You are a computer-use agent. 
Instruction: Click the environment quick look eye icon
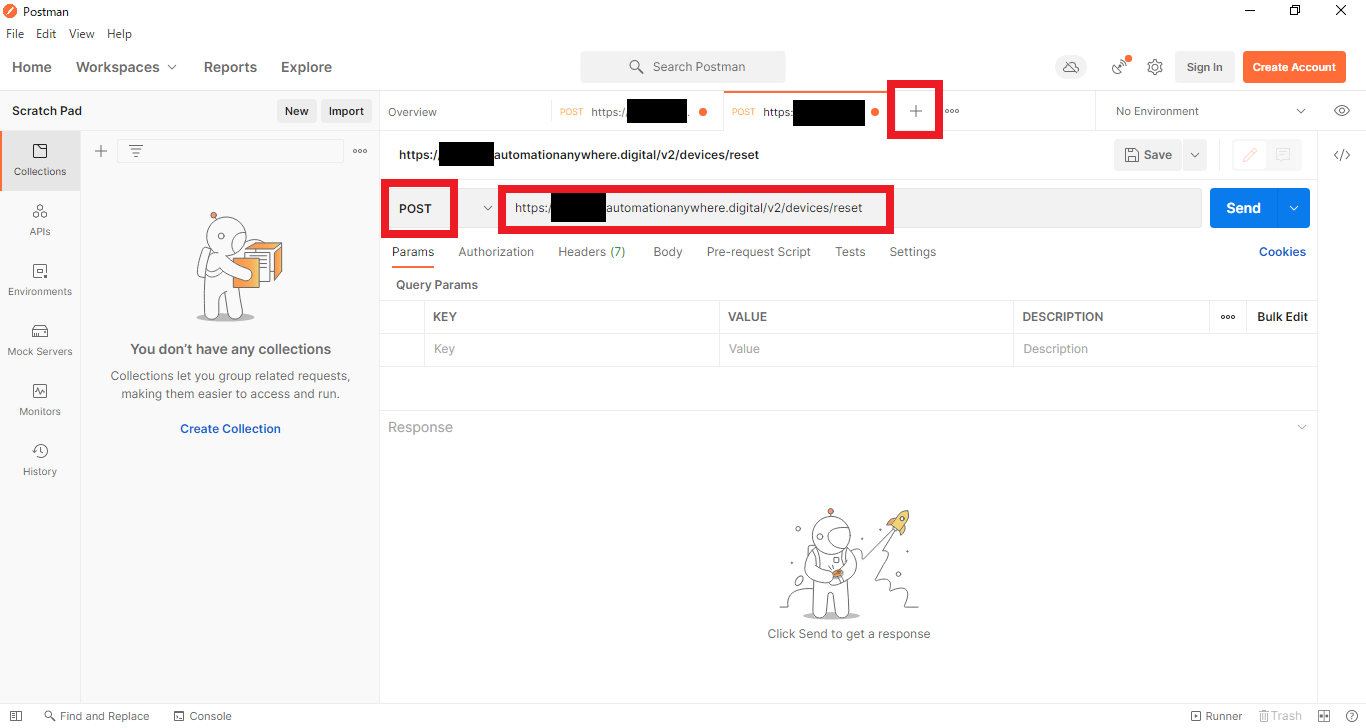click(x=1342, y=111)
